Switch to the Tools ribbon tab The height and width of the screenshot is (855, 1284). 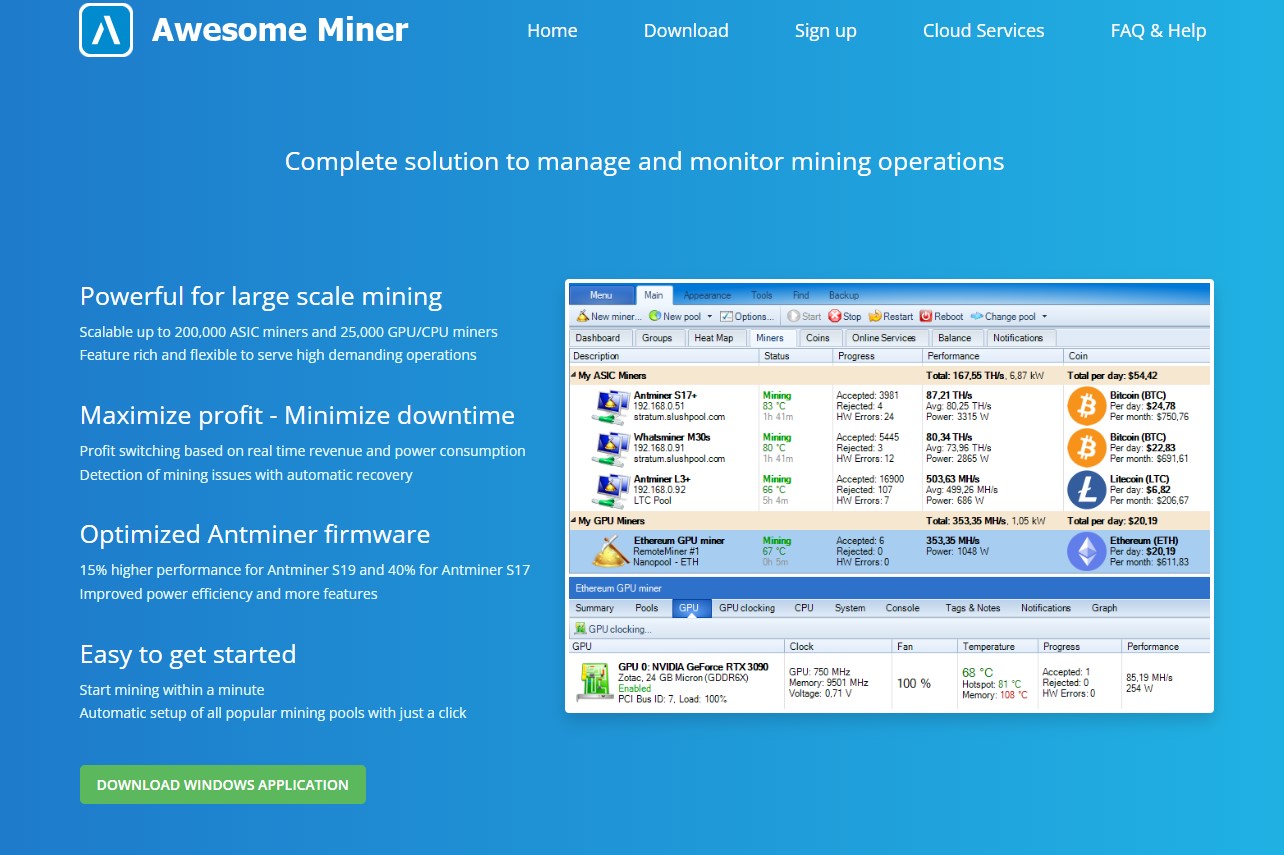[x=762, y=295]
